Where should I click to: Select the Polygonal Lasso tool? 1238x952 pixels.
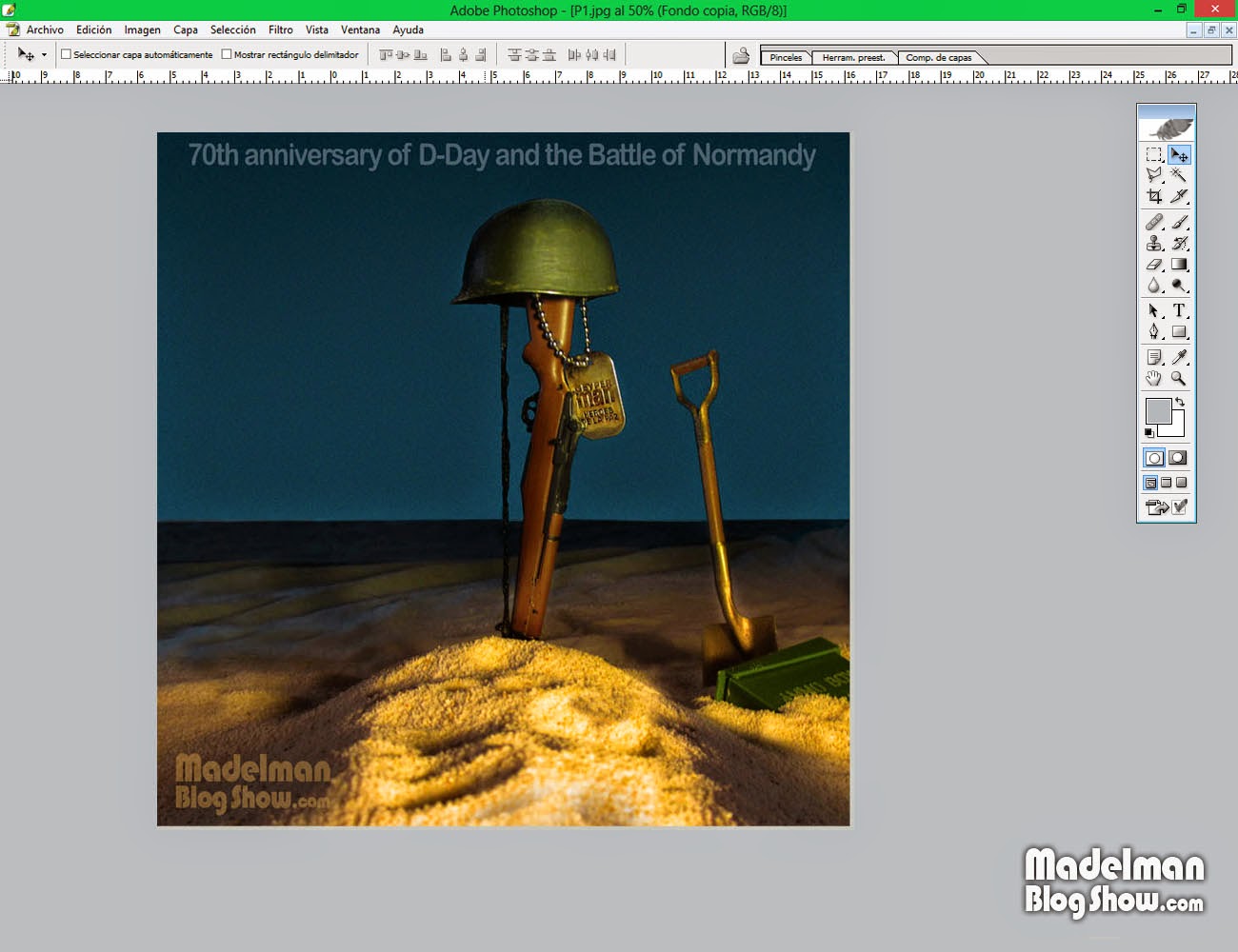click(x=1154, y=175)
